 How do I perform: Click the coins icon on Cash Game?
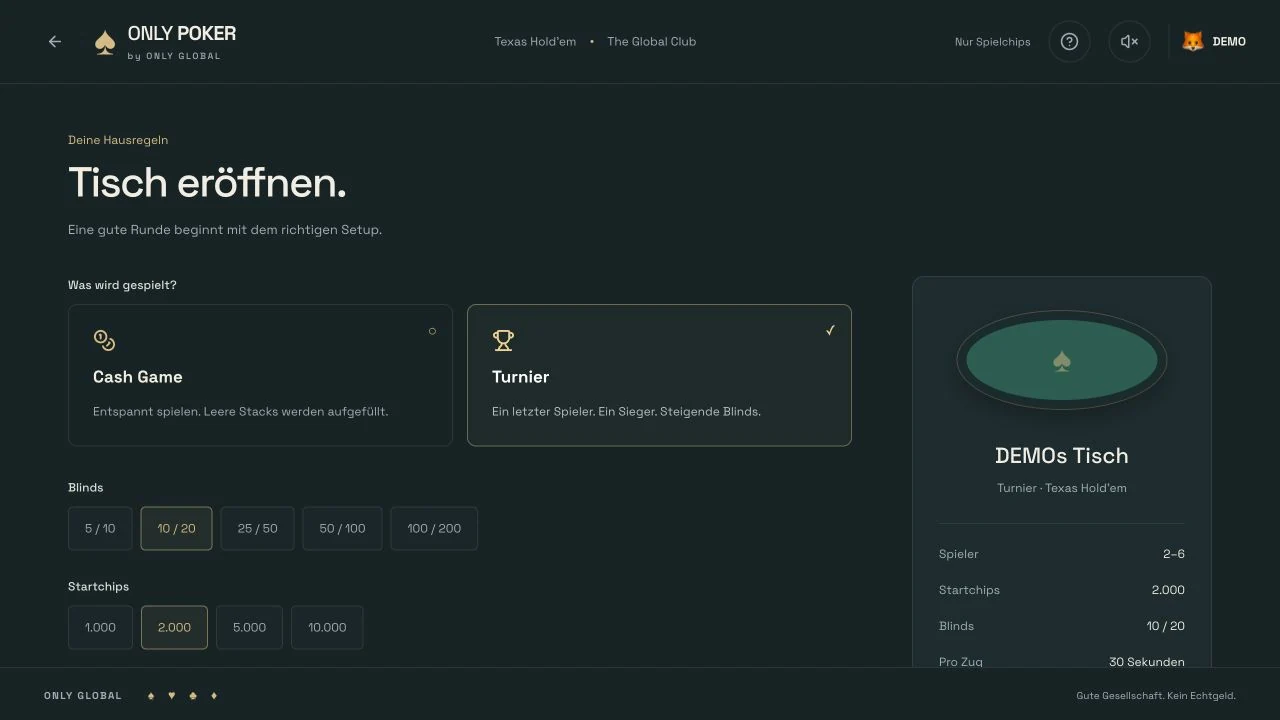pos(104,340)
